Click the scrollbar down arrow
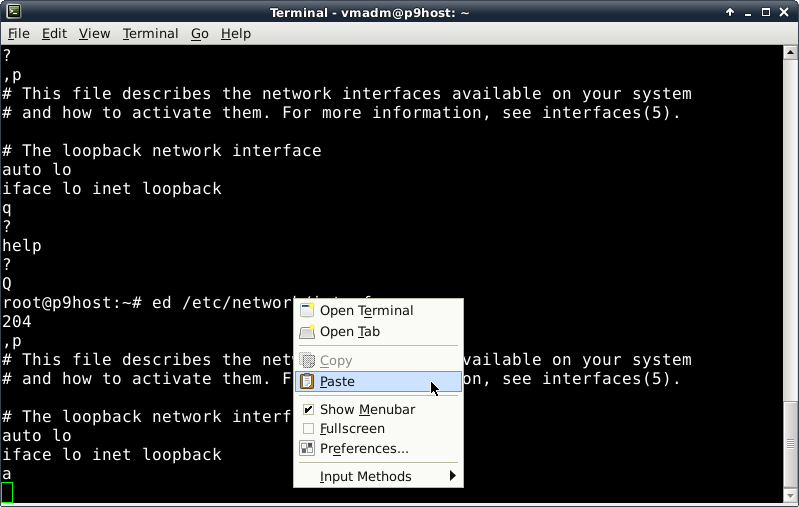The width and height of the screenshot is (799, 507). click(x=790, y=498)
